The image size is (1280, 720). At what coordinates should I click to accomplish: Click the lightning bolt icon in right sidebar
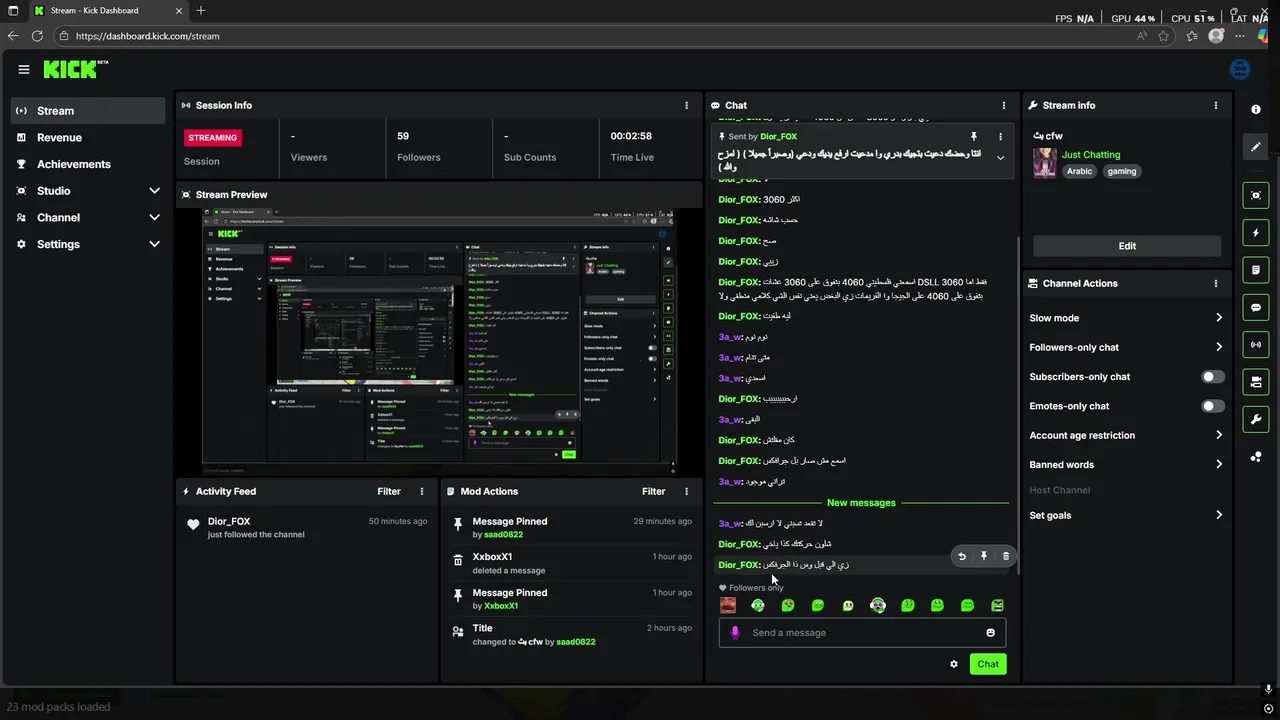(1256, 233)
